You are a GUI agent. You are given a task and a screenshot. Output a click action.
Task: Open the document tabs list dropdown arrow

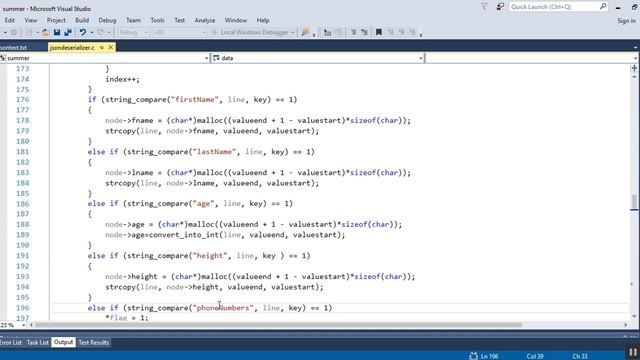tap(635, 48)
